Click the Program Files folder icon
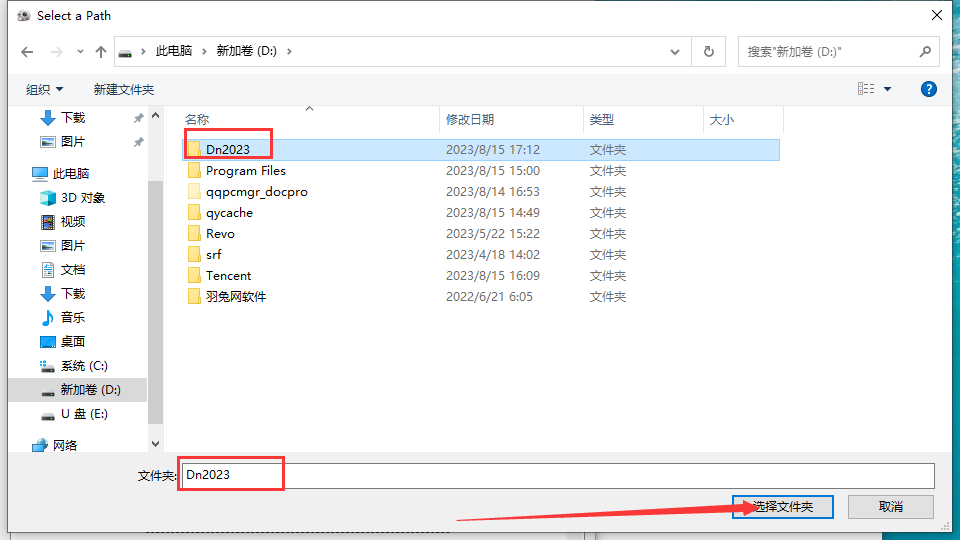960x540 pixels. (194, 170)
